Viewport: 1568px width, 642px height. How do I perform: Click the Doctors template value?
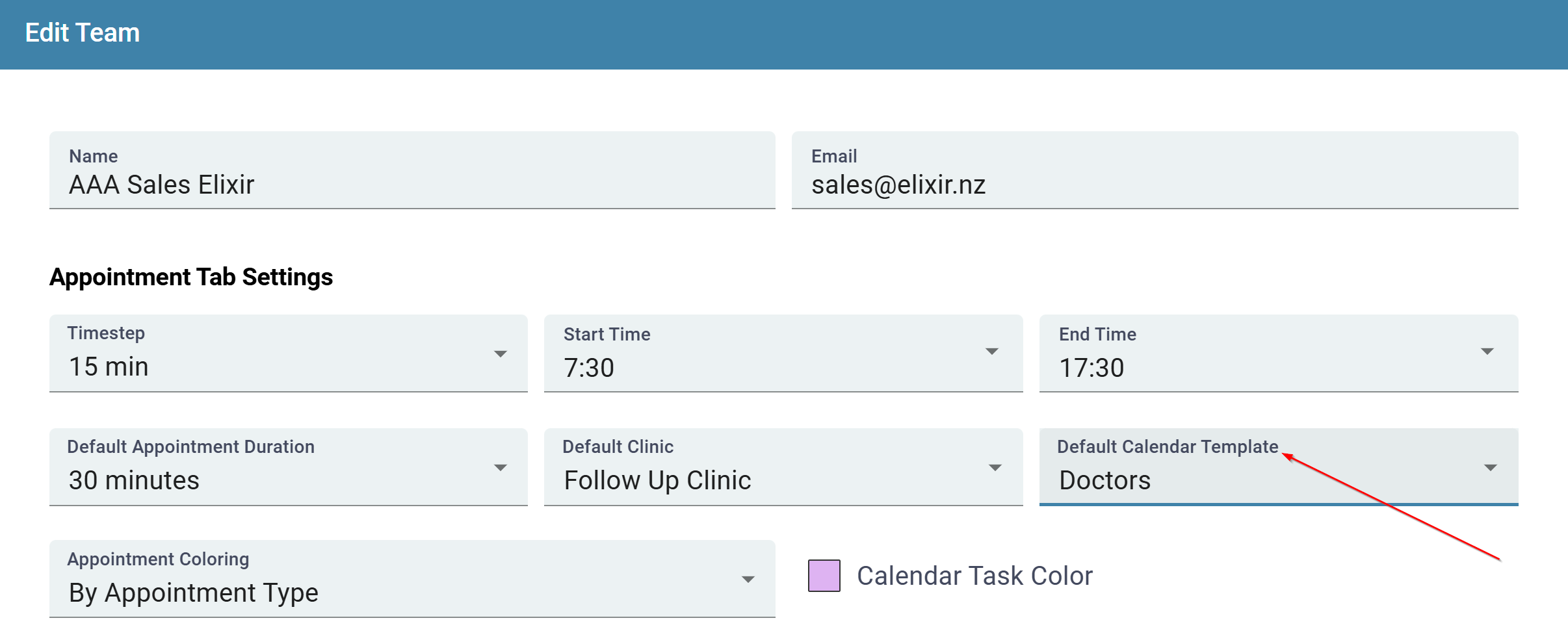(1104, 480)
